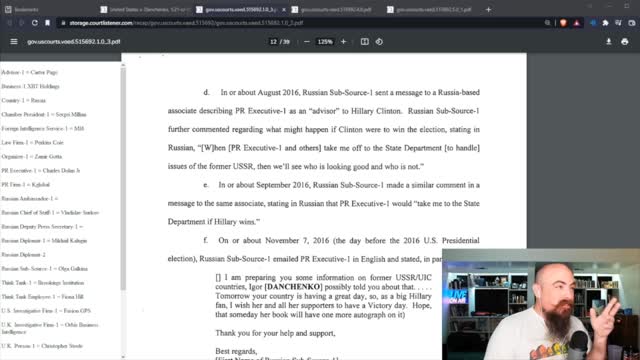640x360 pixels.
Task: Click 'Law Firm-1 = Perkins Coie' note
Action: (32, 142)
